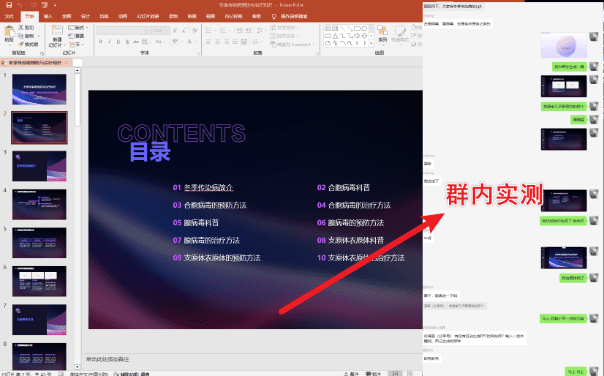Open the Font dialog launcher
This screenshot has width=604, height=376.
[199, 53]
